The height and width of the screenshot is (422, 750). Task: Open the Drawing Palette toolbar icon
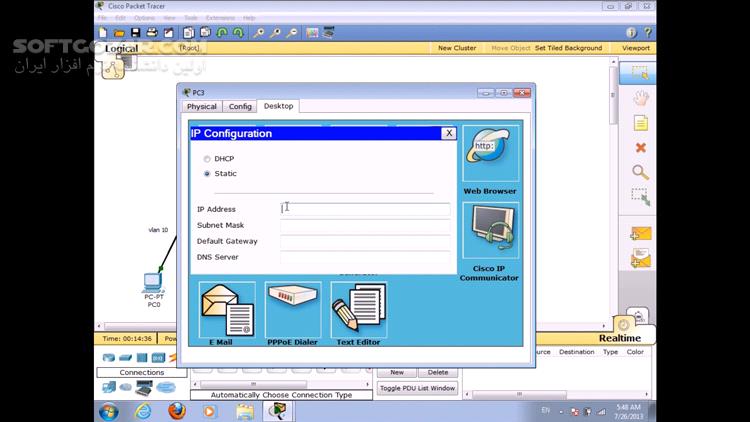coord(312,33)
